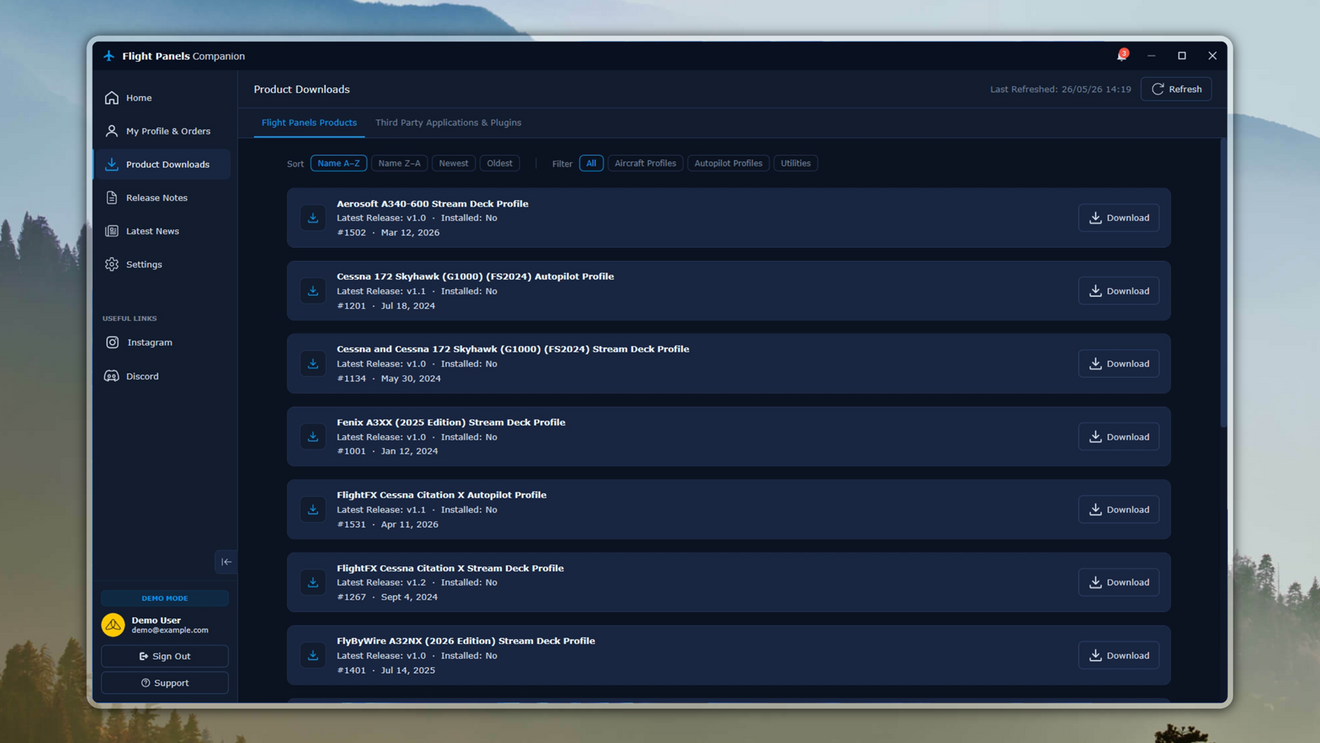Sort products by Name A–Z
The height and width of the screenshot is (743, 1320).
(x=338, y=163)
